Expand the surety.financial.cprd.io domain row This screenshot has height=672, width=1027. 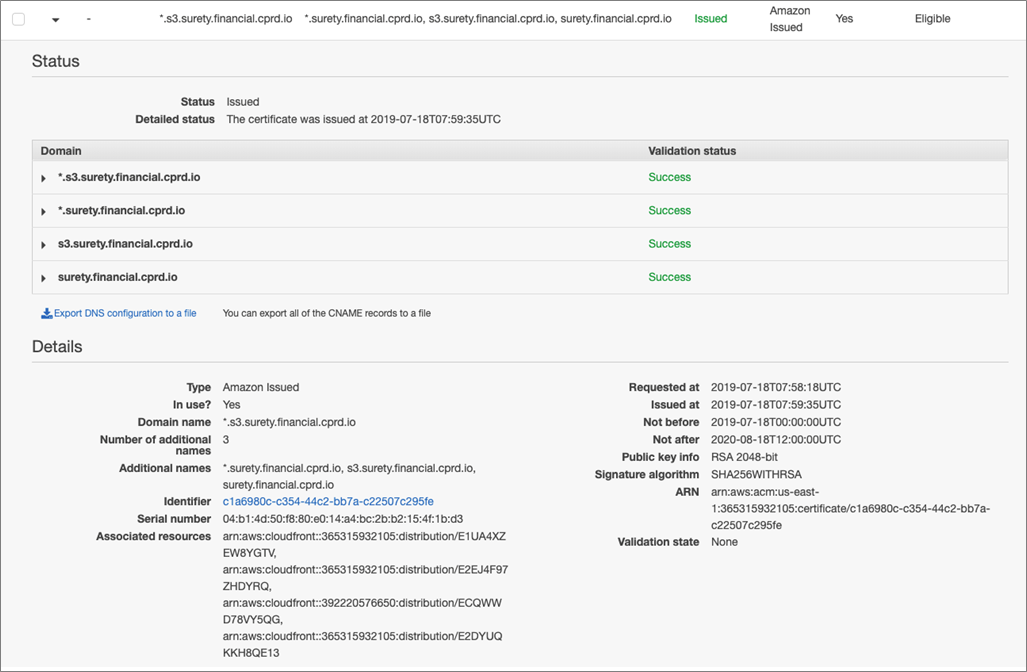(43, 278)
